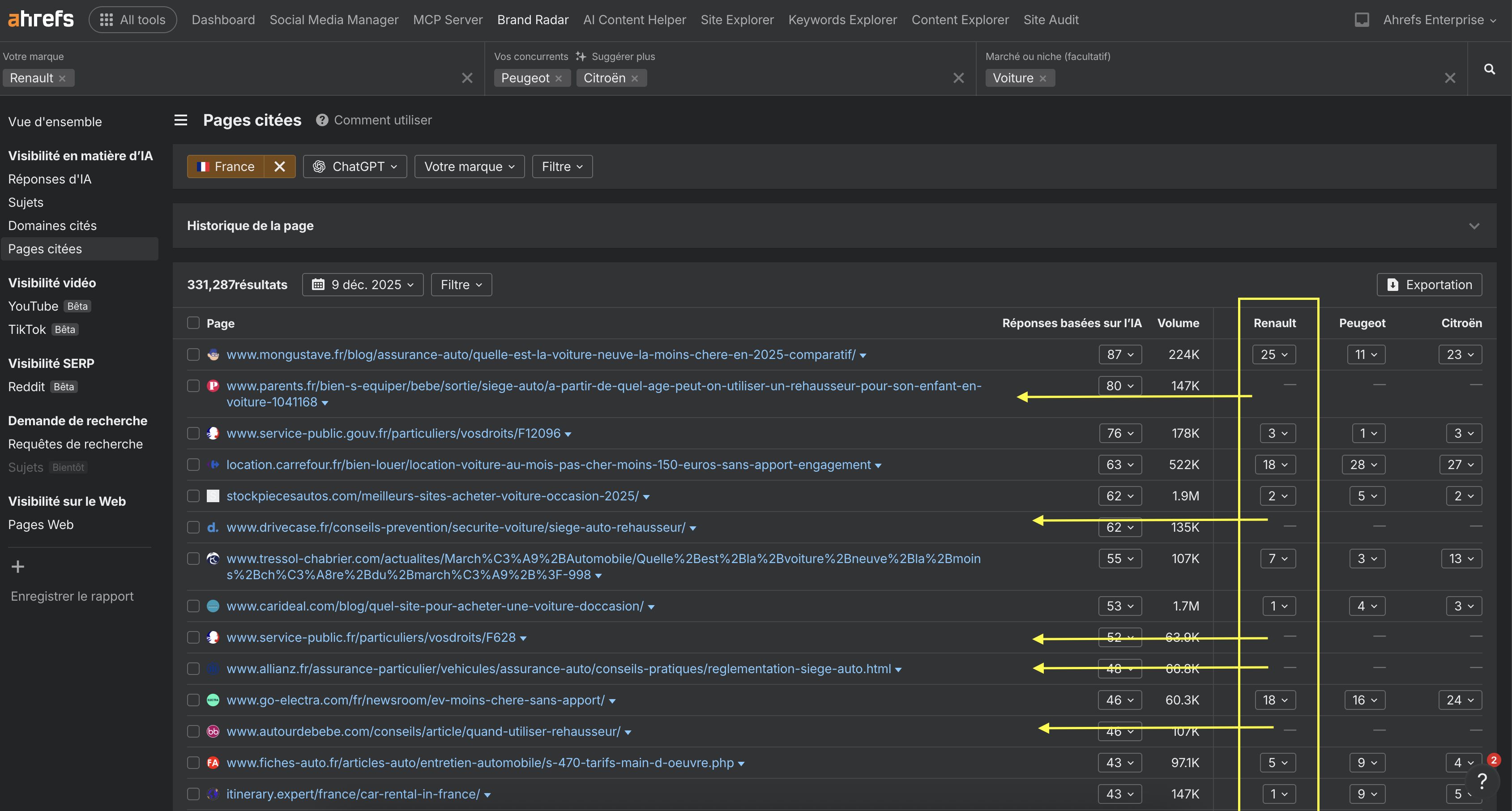Click the Exportation button
1512x811 pixels.
pyautogui.click(x=1429, y=284)
